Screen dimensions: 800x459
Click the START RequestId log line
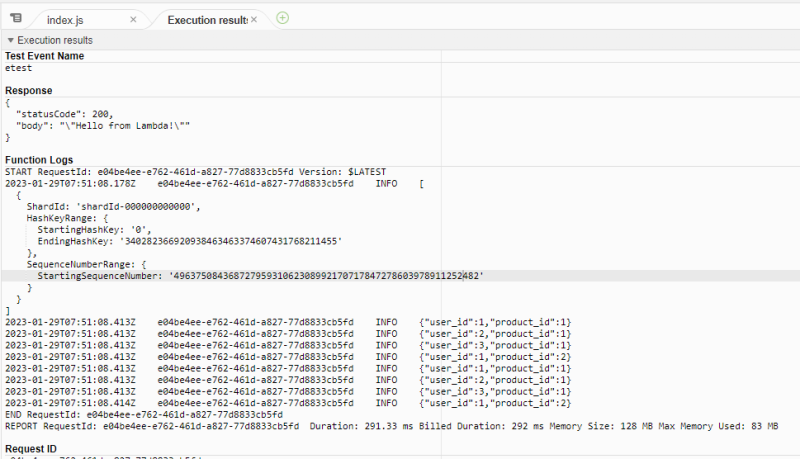tap(195, 172)
